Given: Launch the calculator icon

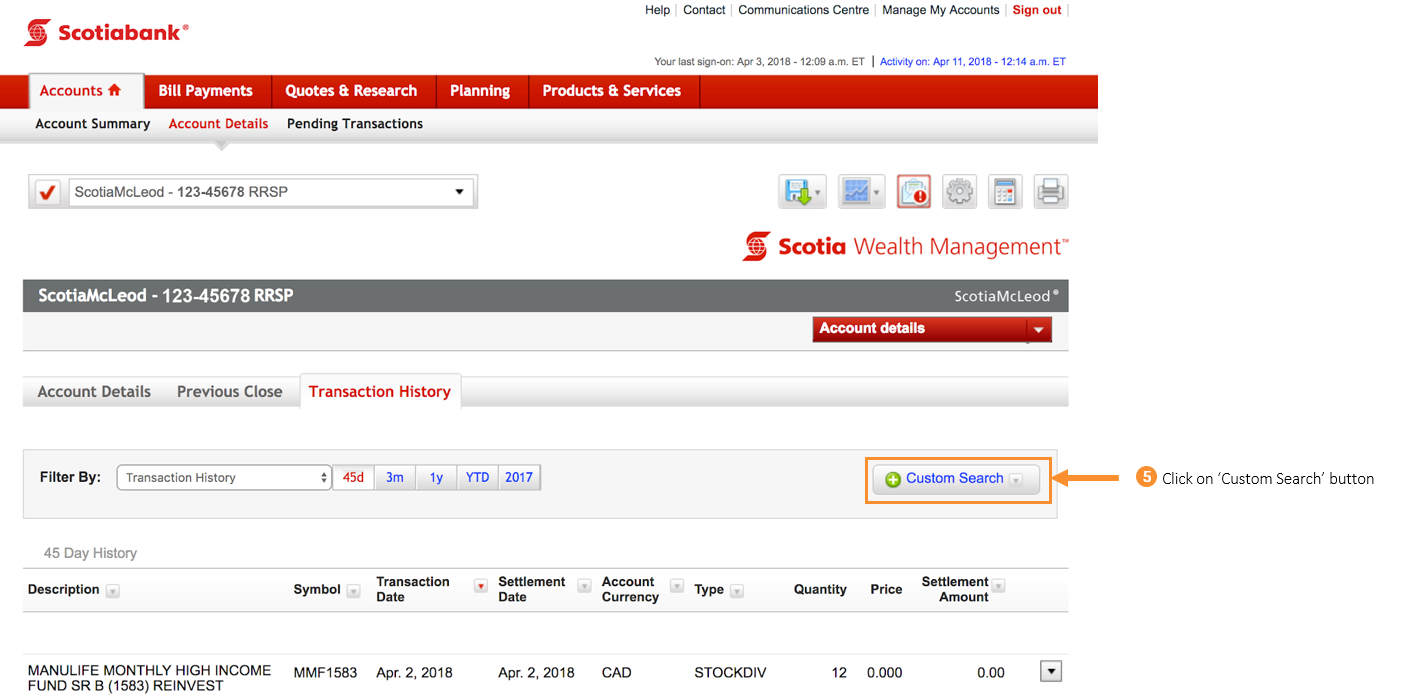Looking at the screenshot, I should [1004, 191].
